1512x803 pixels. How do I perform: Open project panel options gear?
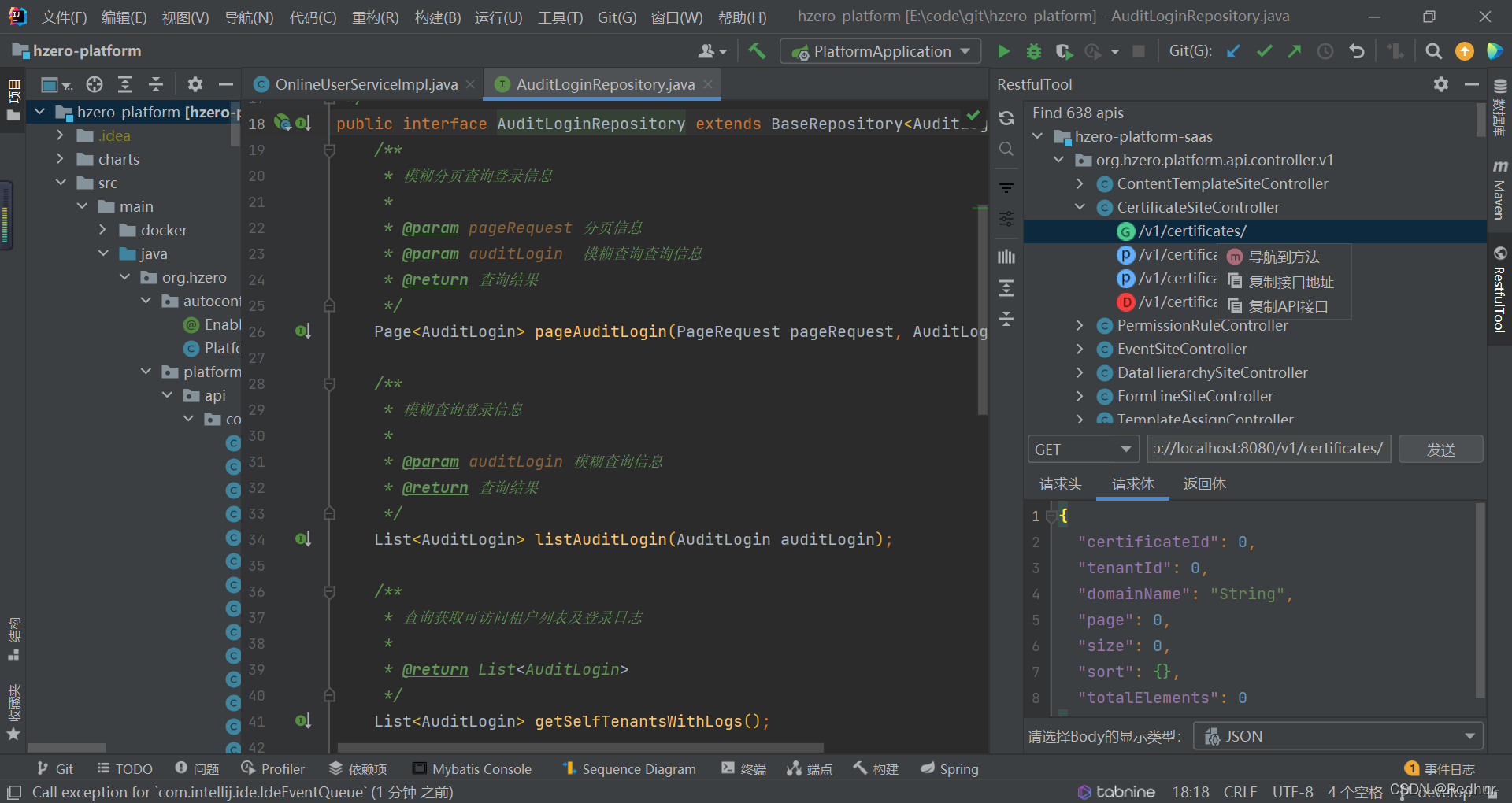(195, 84)
